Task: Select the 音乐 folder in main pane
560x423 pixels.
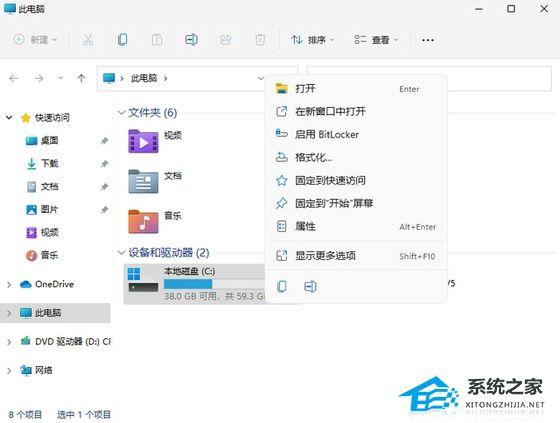Action: (143, 222)
